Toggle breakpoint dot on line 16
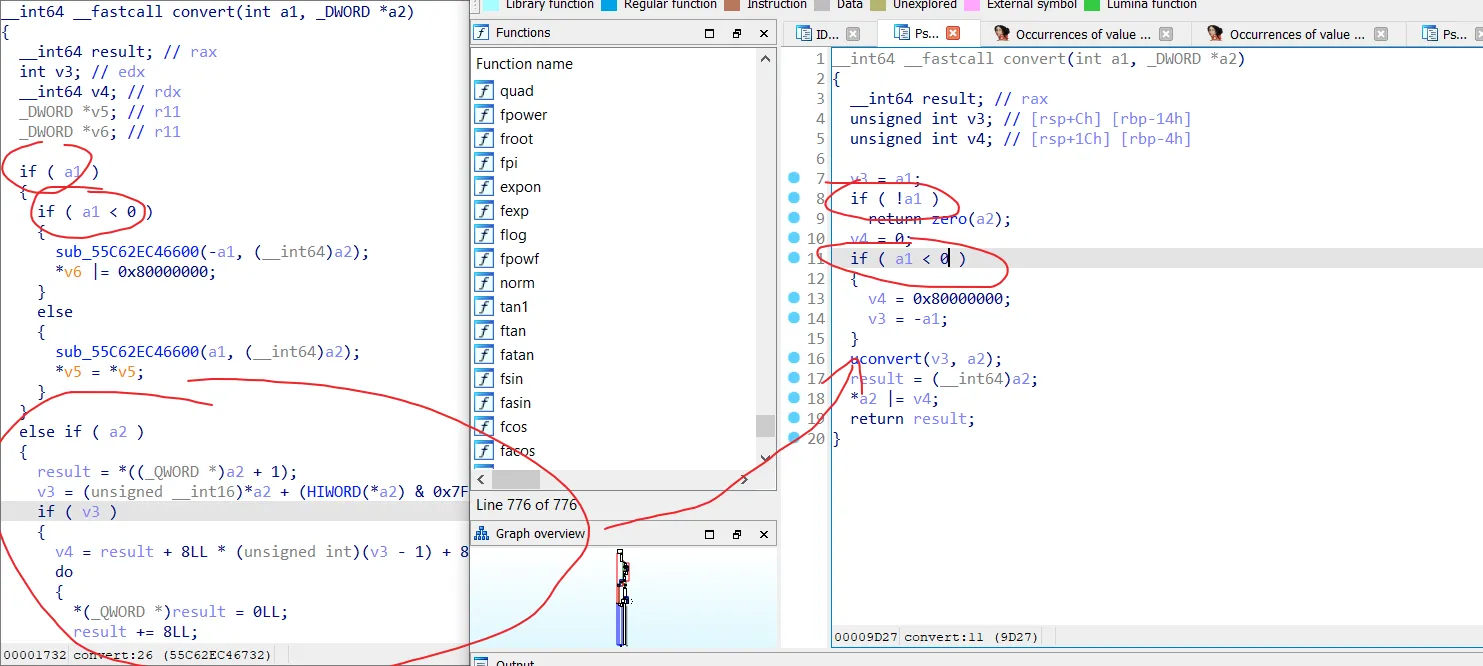The height and width of the screenshot is (666, 1483). coord(794,358)
